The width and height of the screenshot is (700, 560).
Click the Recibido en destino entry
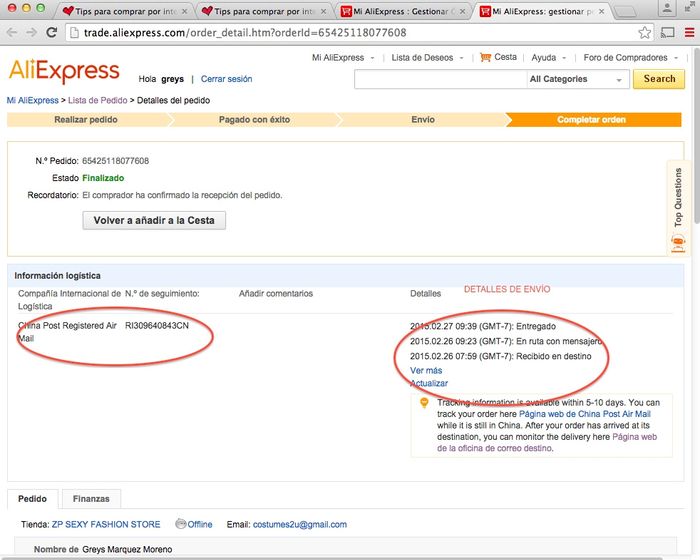pyautogui.click(x=501, y=356)
